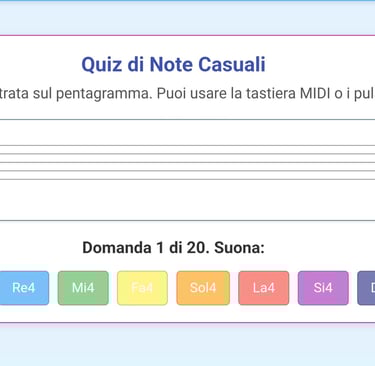
Task: Click the Domanda 1 di 20 label
Action: [x=145, y=248]
